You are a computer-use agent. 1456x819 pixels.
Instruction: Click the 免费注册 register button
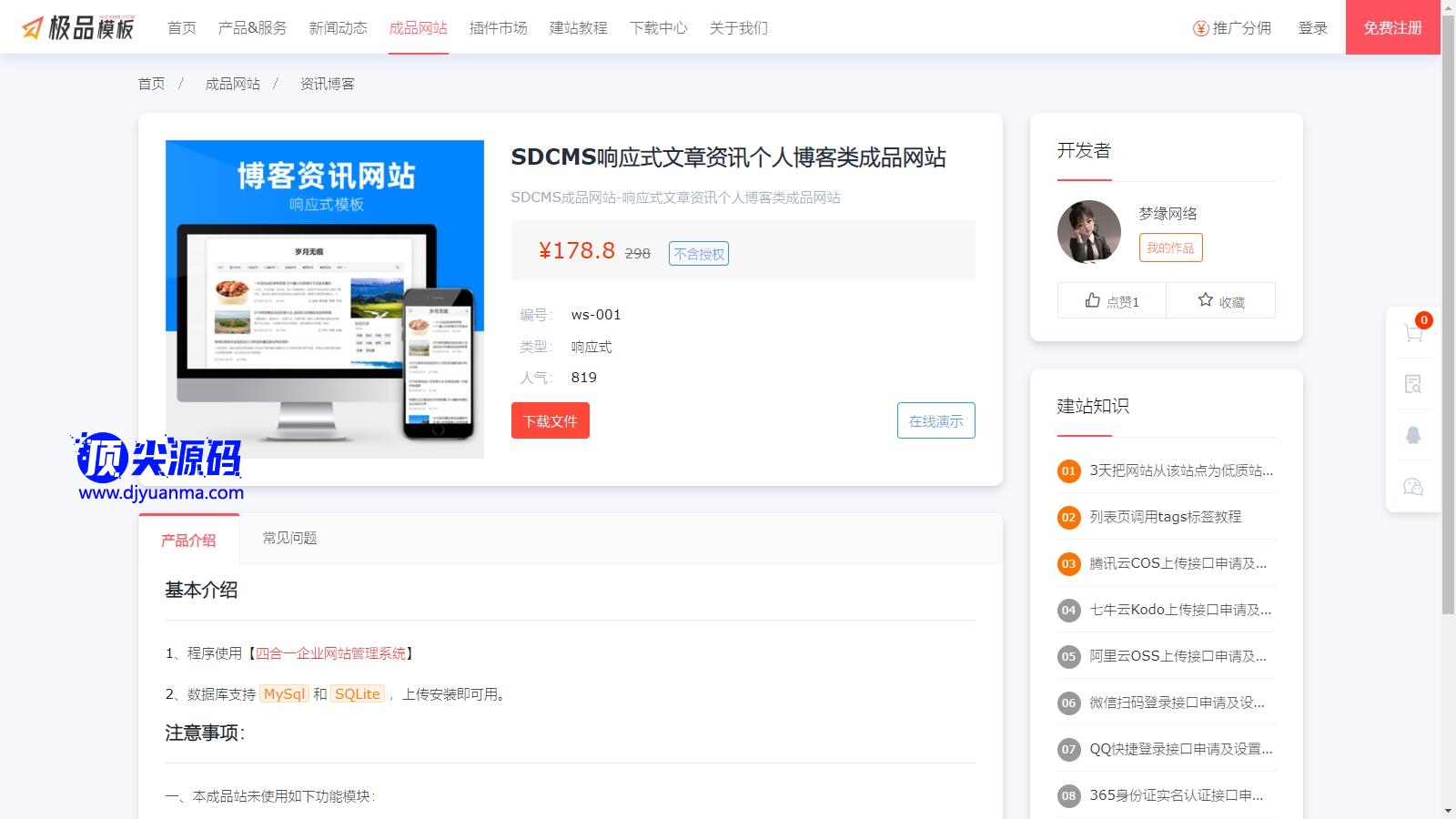[1392, 28]
